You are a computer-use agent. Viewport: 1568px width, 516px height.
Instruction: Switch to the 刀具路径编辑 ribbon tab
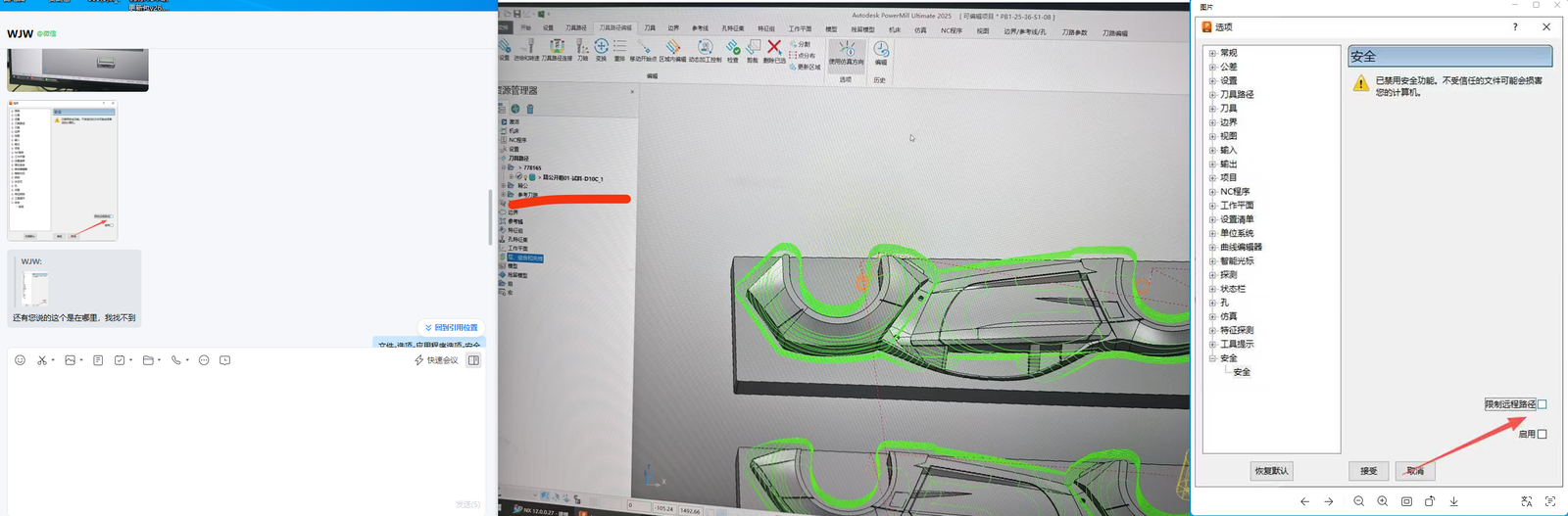point(615,27)
